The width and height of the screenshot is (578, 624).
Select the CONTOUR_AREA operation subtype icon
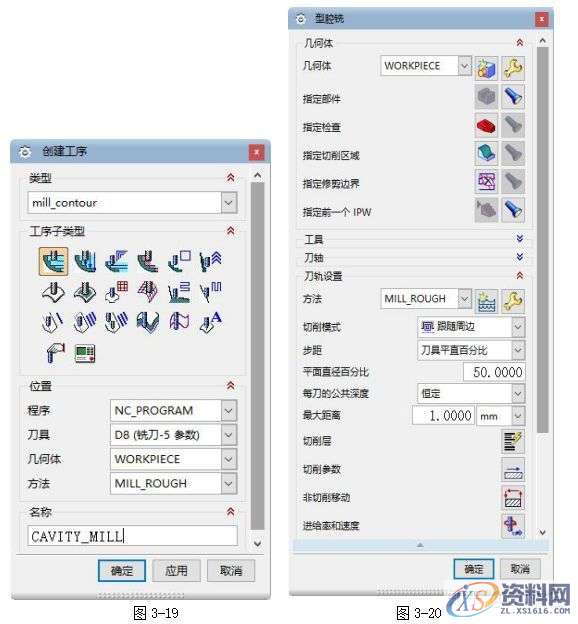(x=85, y=292)
